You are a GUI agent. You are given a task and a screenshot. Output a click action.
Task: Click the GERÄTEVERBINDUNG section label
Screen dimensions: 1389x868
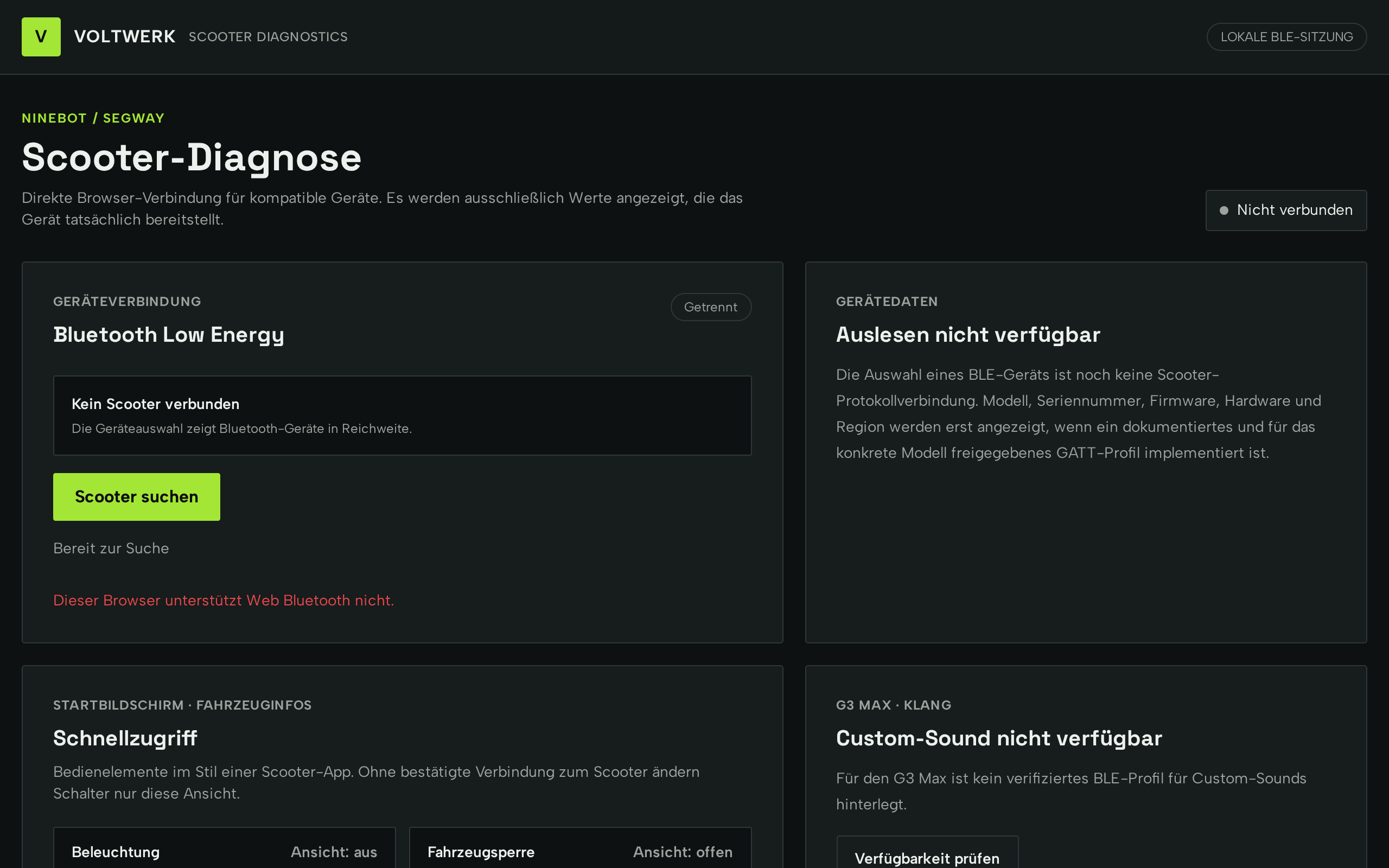128,302
